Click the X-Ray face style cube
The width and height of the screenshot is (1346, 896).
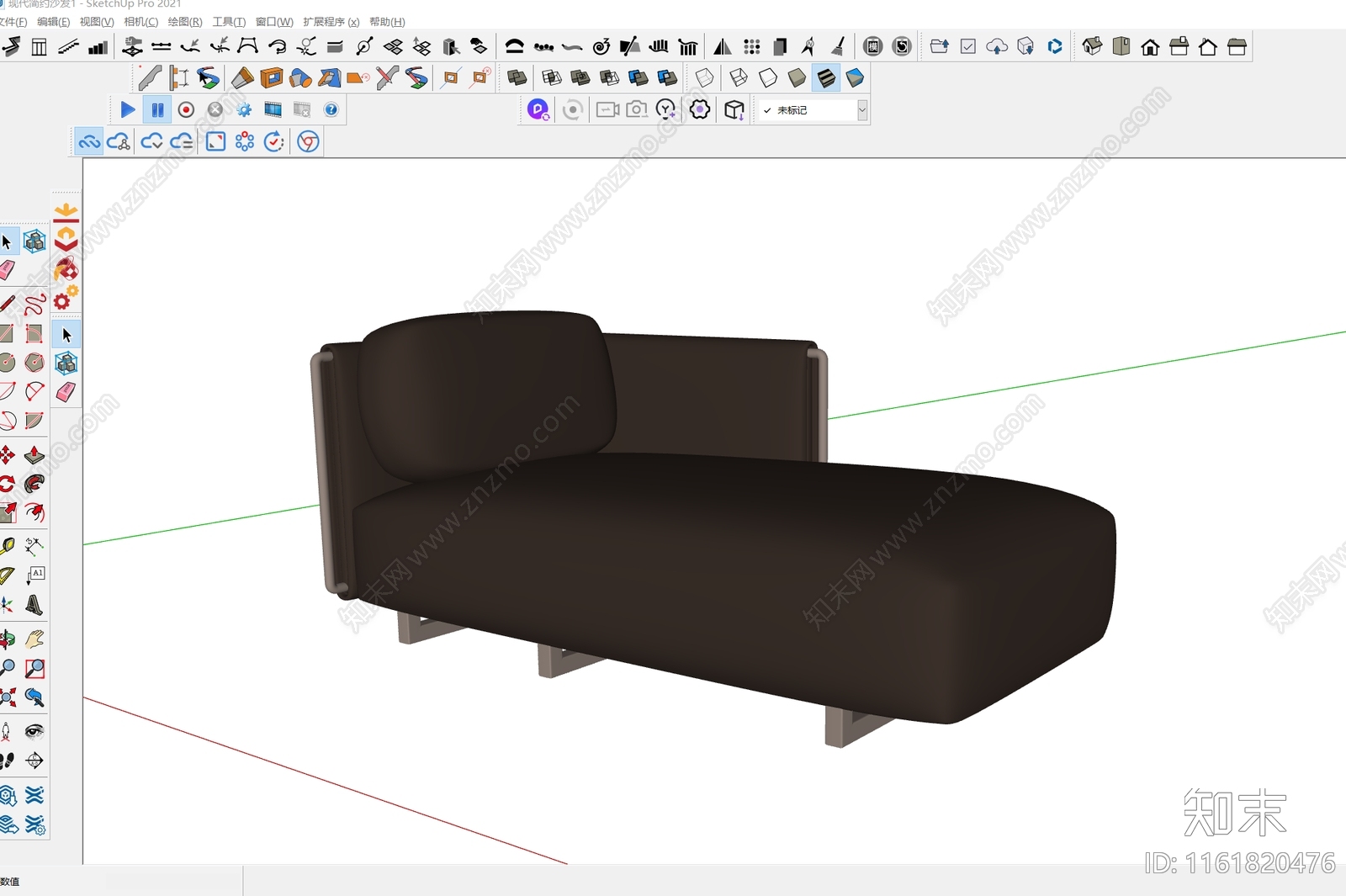pyautogui.click(x=705, y=78)
